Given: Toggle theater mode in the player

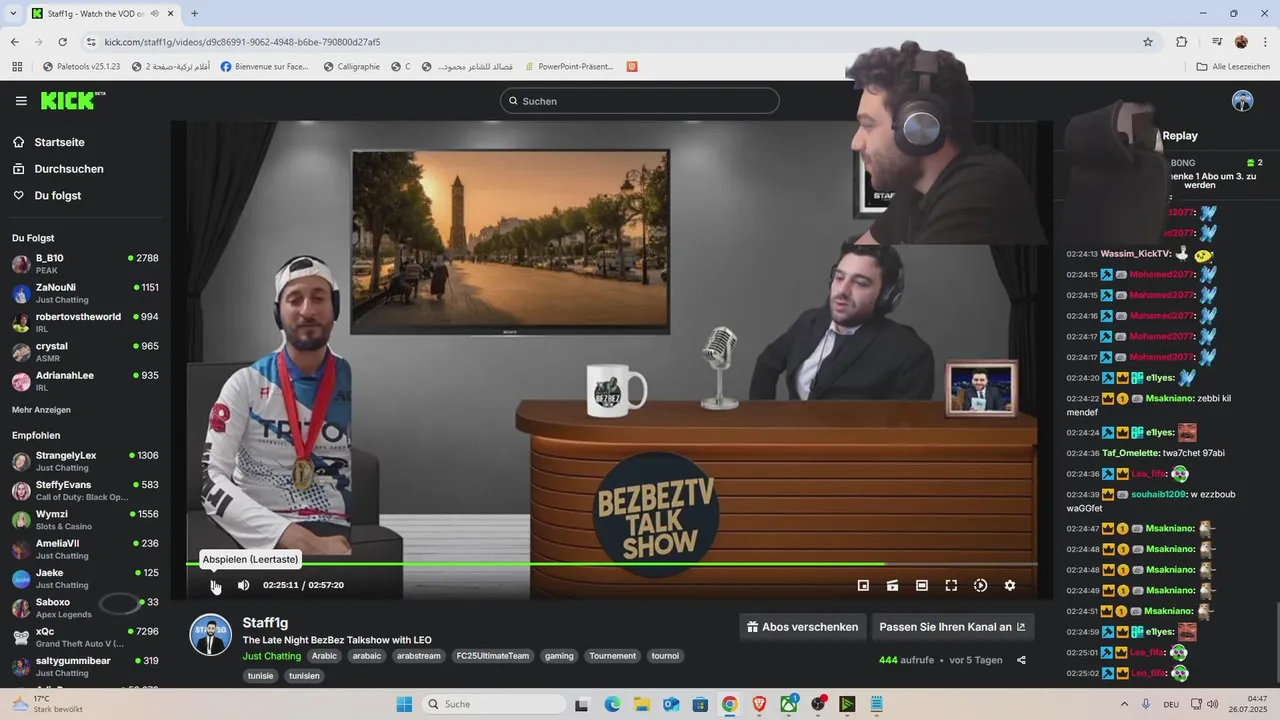Looking at the screenshot, I should point(922,585).
